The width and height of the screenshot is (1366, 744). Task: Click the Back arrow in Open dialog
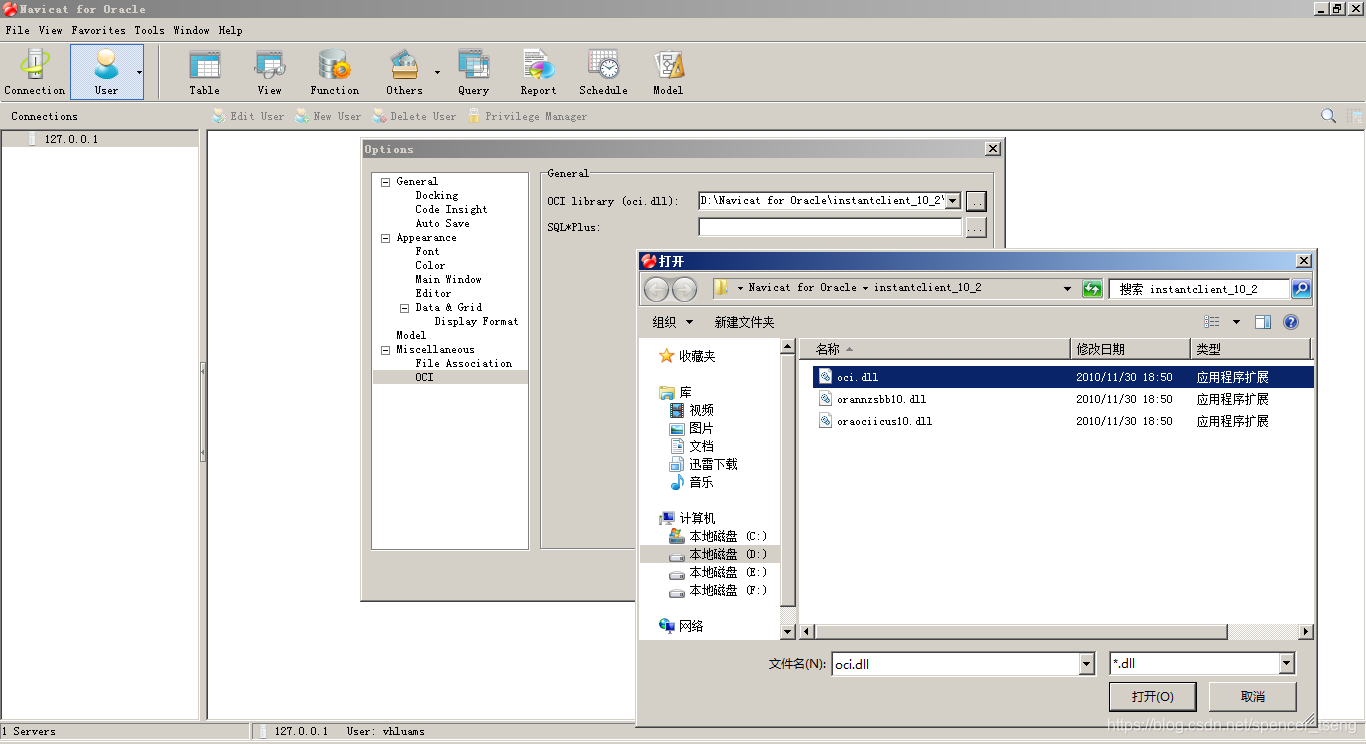tap(656, 289)
